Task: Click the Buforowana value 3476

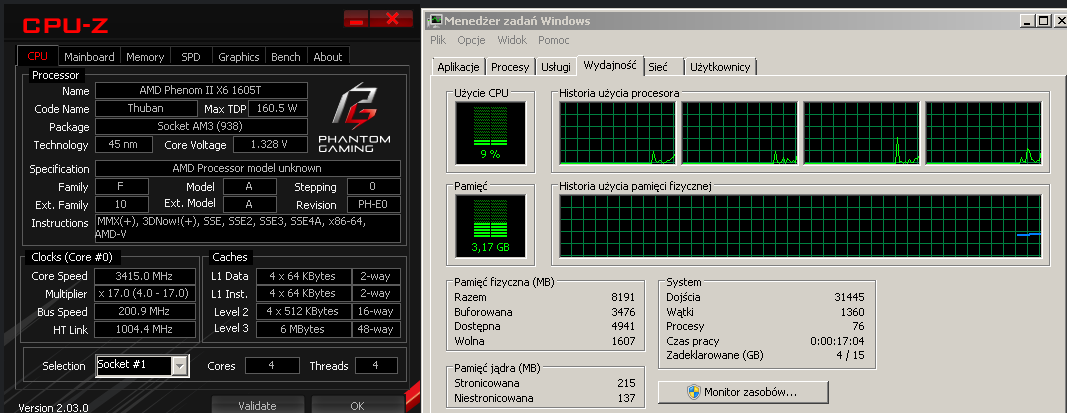Action: (623, 312)
